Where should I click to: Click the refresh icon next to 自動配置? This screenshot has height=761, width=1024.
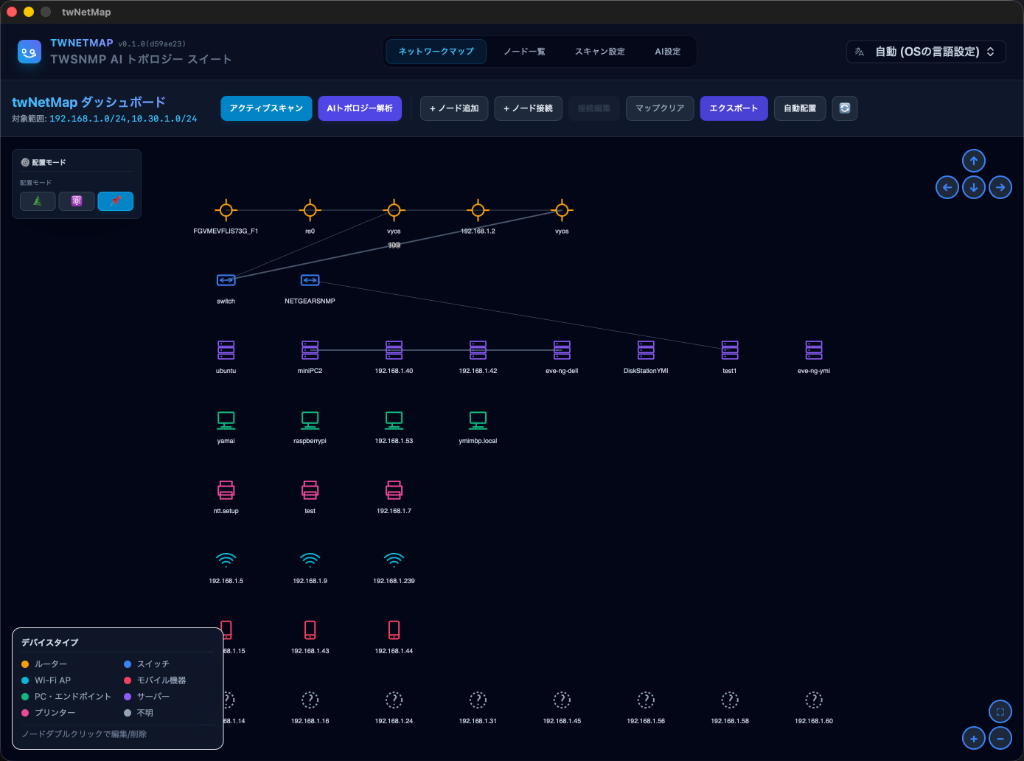(x=844, y=108)
